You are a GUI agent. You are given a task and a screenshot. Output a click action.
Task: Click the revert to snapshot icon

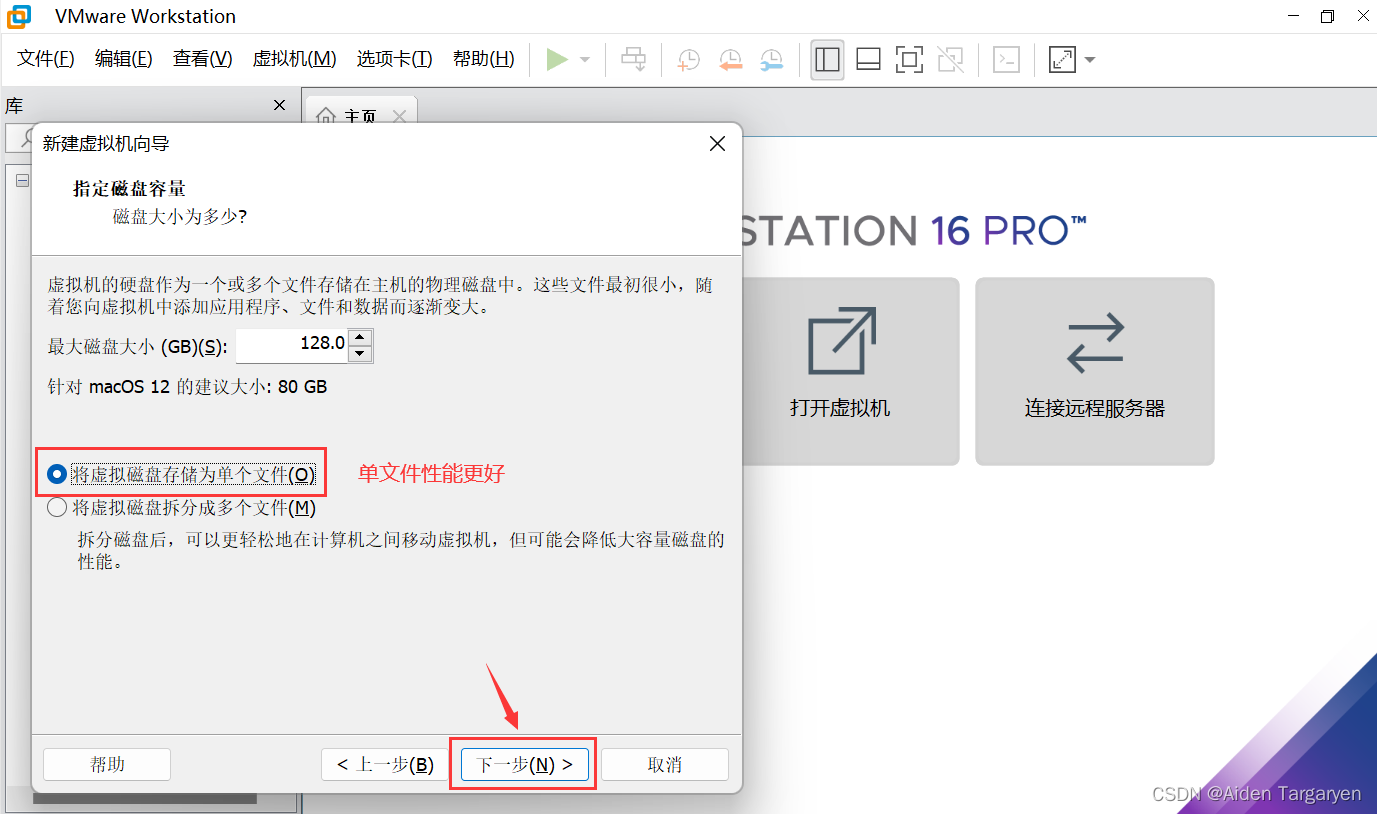(x=730, y=60)
